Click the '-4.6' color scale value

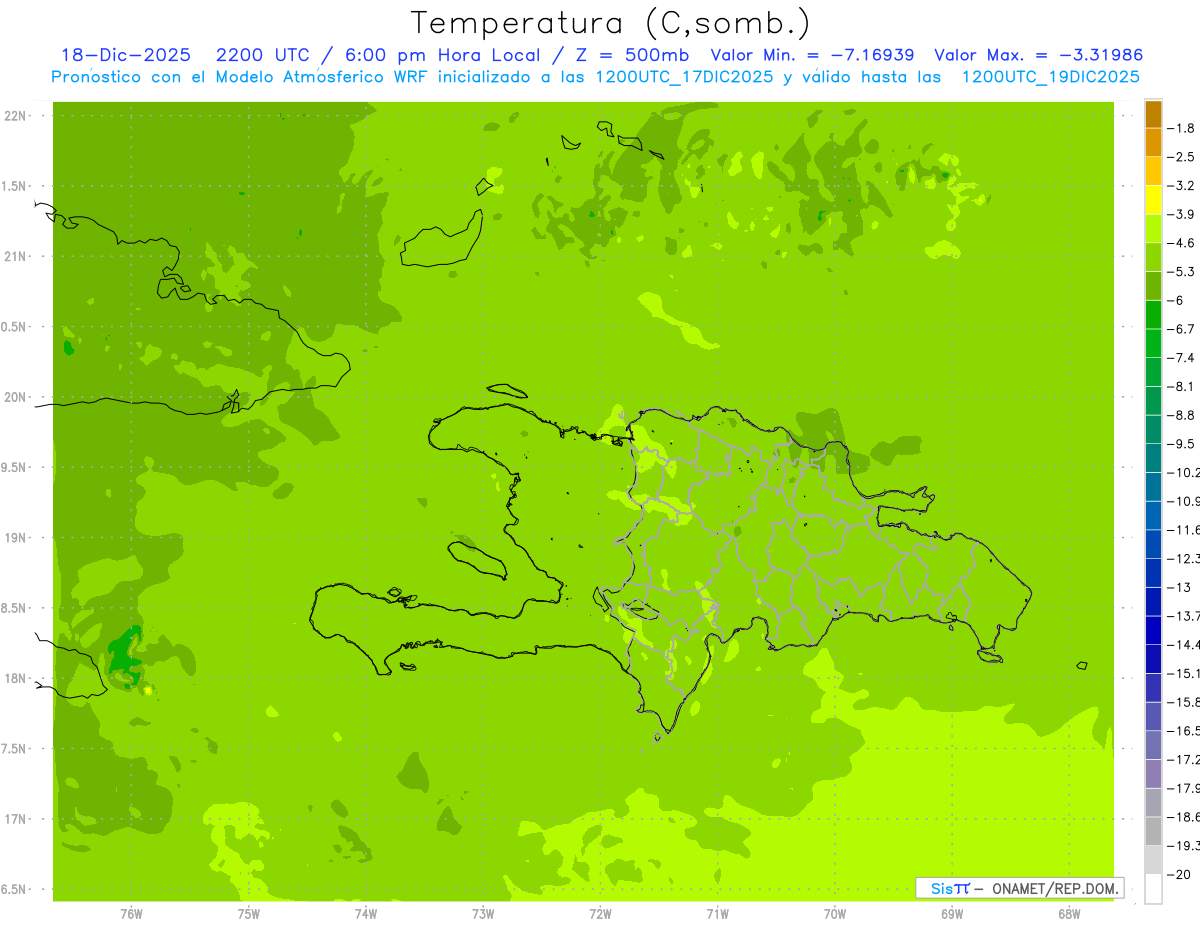pyautogui.click(x=1182, y=243)
